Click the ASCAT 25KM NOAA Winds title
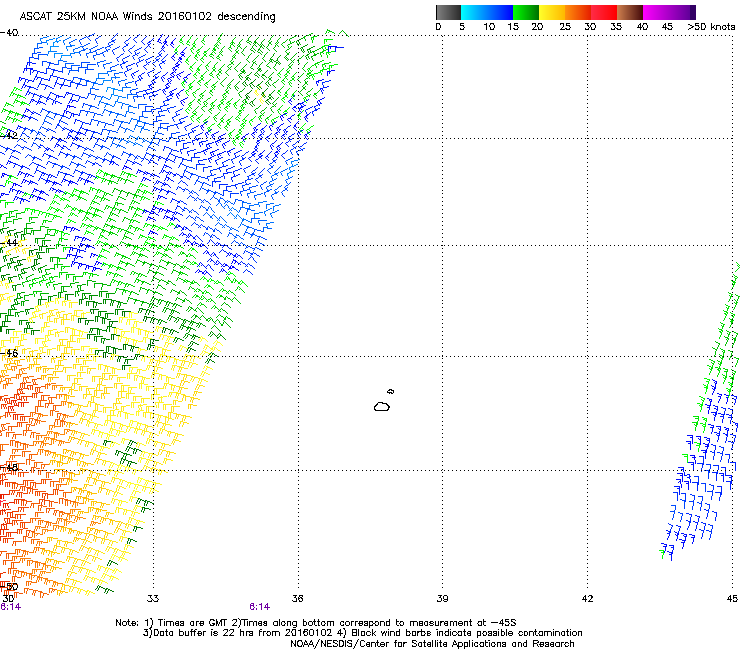The width and height of the screenshot is (740, 650). pyautogui.click(x=147, y=16)
